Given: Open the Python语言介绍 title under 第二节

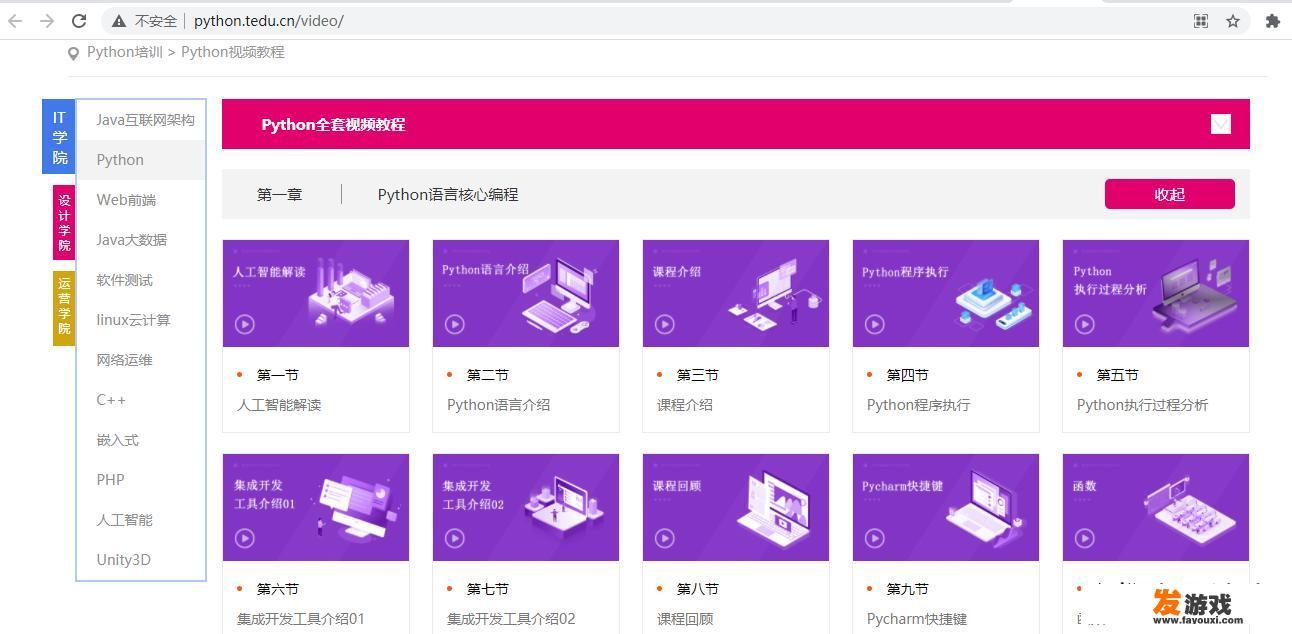Looking at the screenshot, I should (498, 405).
